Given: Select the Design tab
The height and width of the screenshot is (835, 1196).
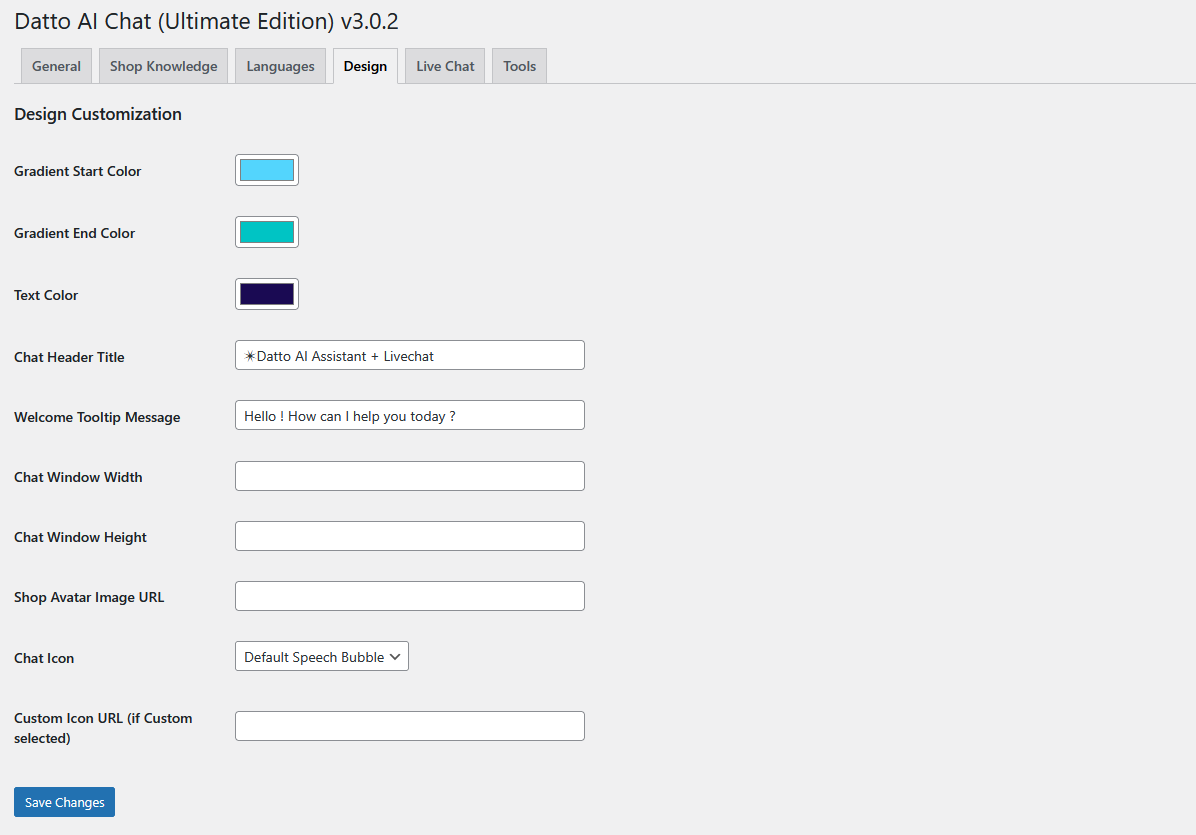Looking at the screenshot, I should point(365,66).
